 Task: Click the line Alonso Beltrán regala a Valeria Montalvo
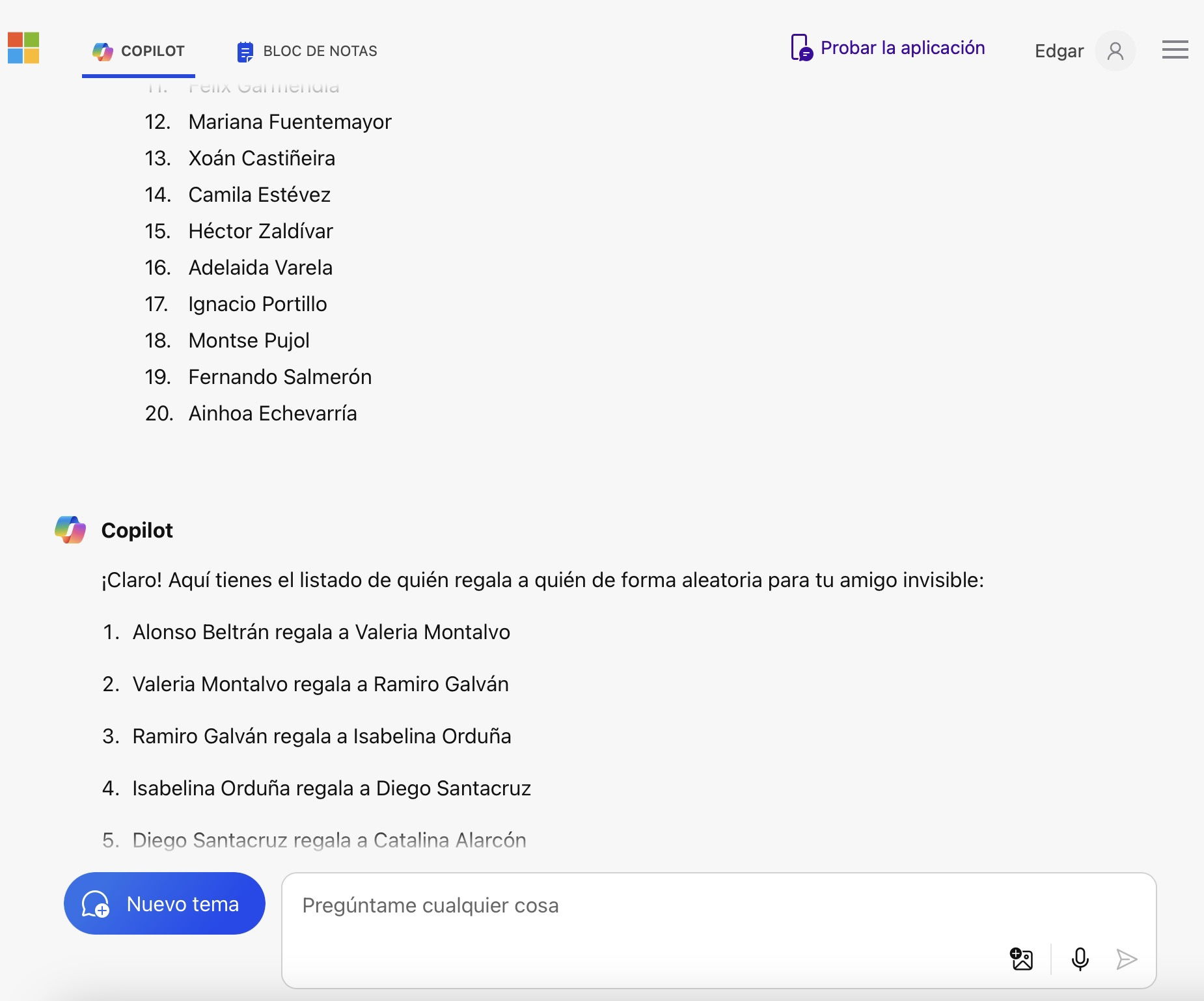(x=322, y=632)
